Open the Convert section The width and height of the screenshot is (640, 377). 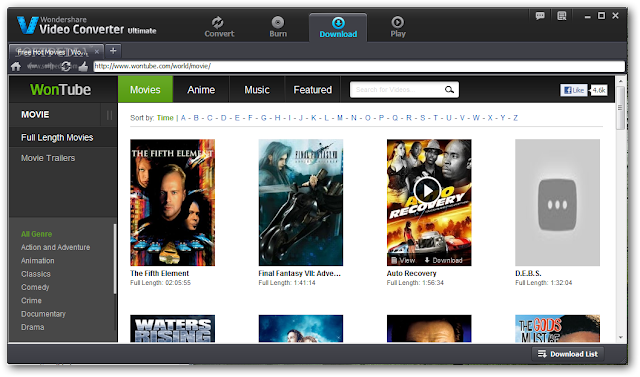[x=219, y=27]
